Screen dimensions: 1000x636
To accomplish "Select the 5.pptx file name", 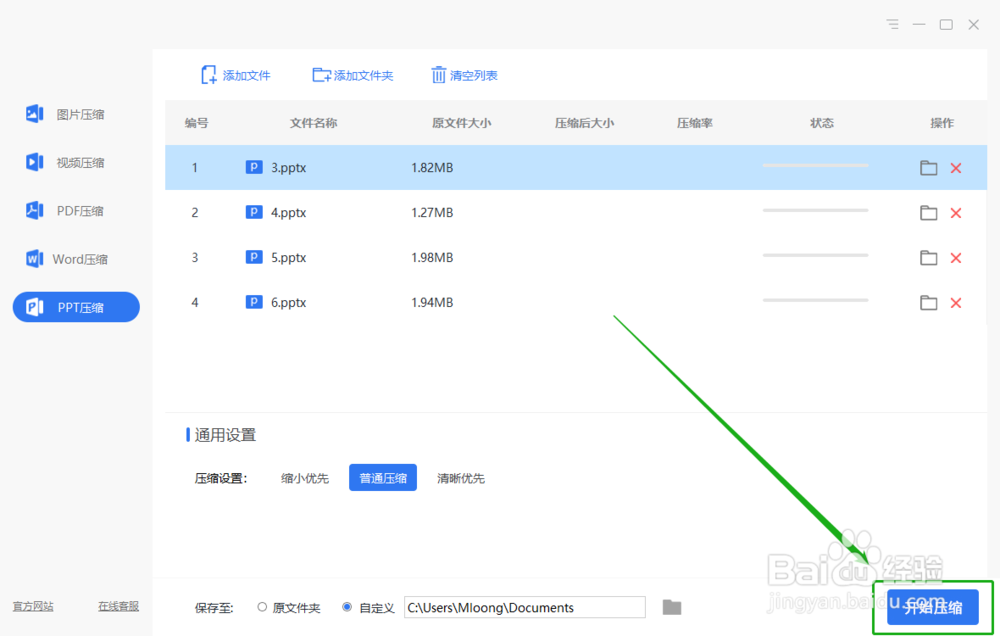I will 288,258.
